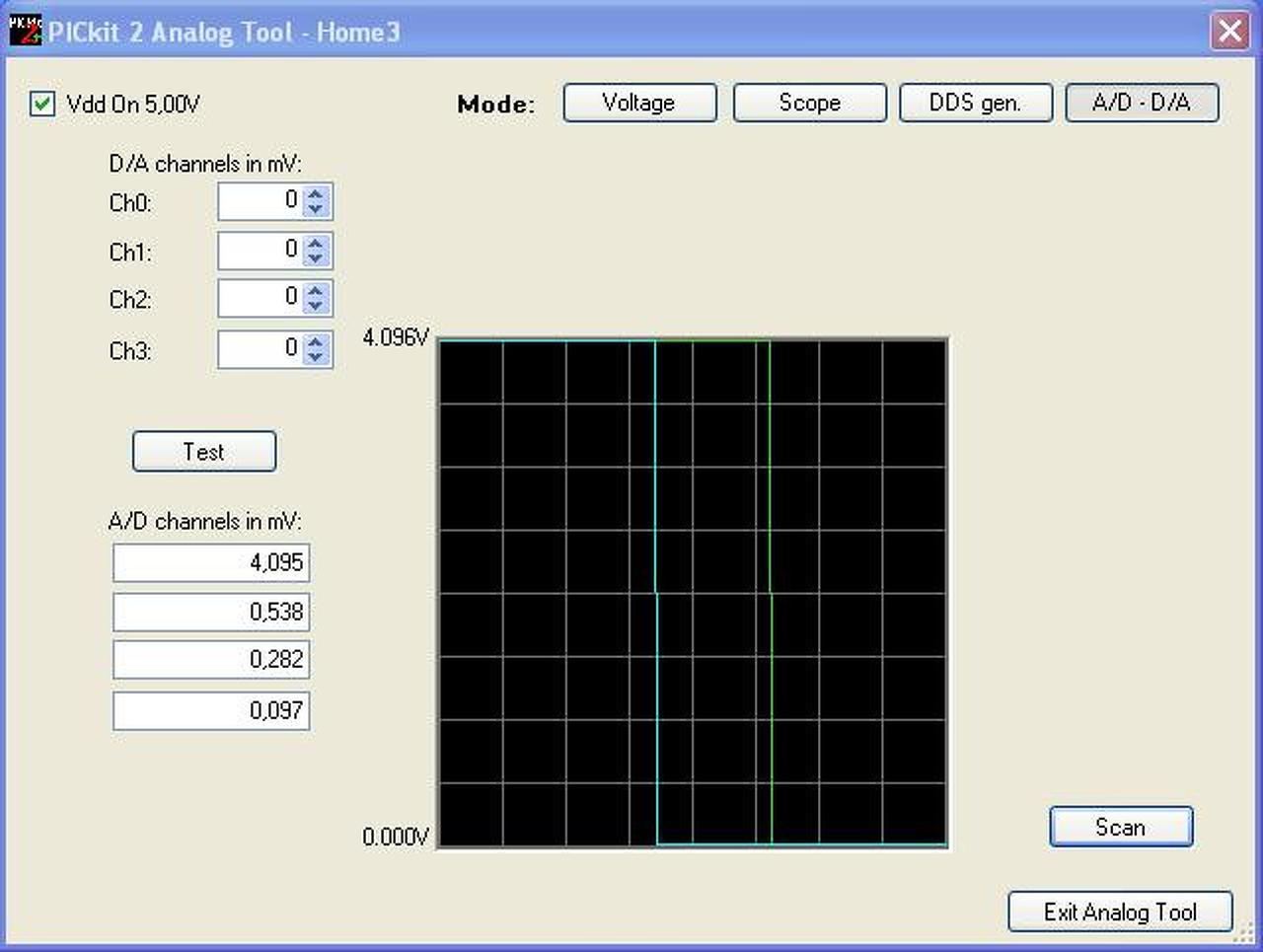
Task: Select the A/D - D/A mode
Action: [1142, 103]
